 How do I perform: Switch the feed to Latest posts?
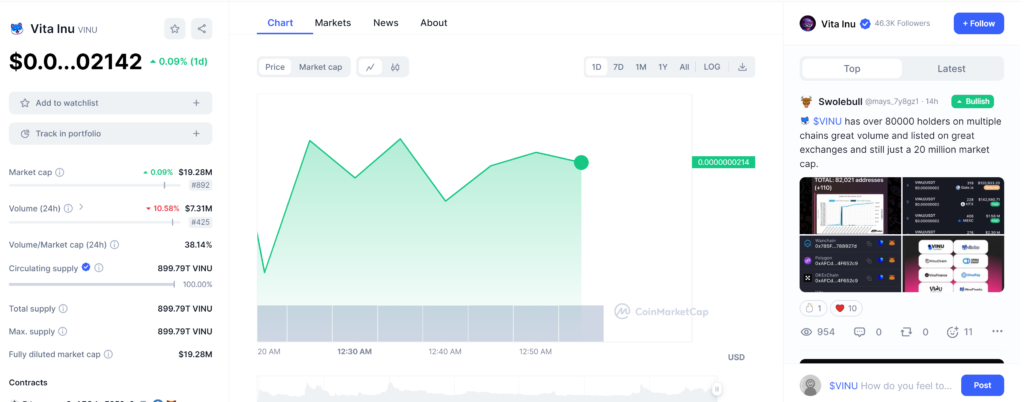(951, 68)
